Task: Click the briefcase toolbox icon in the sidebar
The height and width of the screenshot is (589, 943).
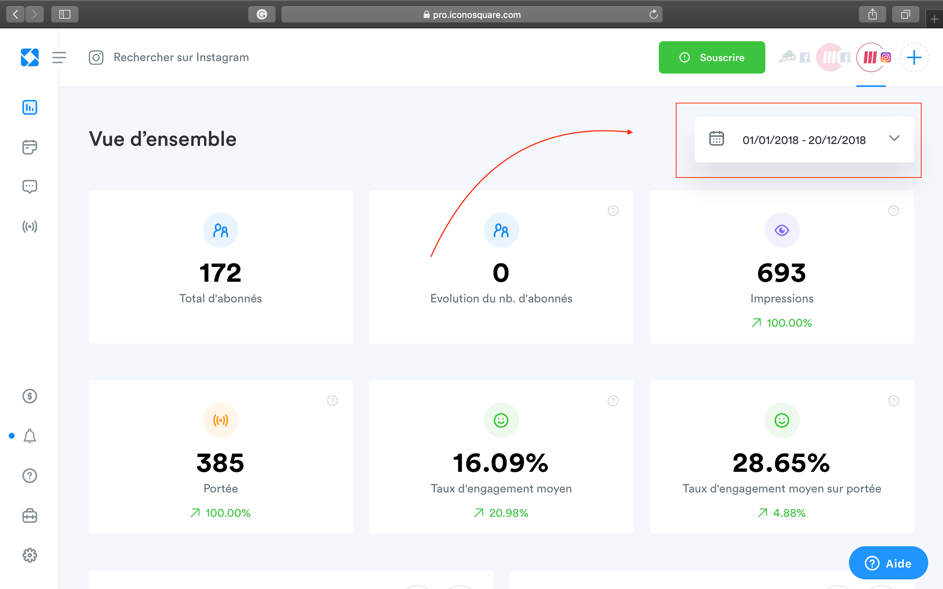Action: (x=29, y=516)
